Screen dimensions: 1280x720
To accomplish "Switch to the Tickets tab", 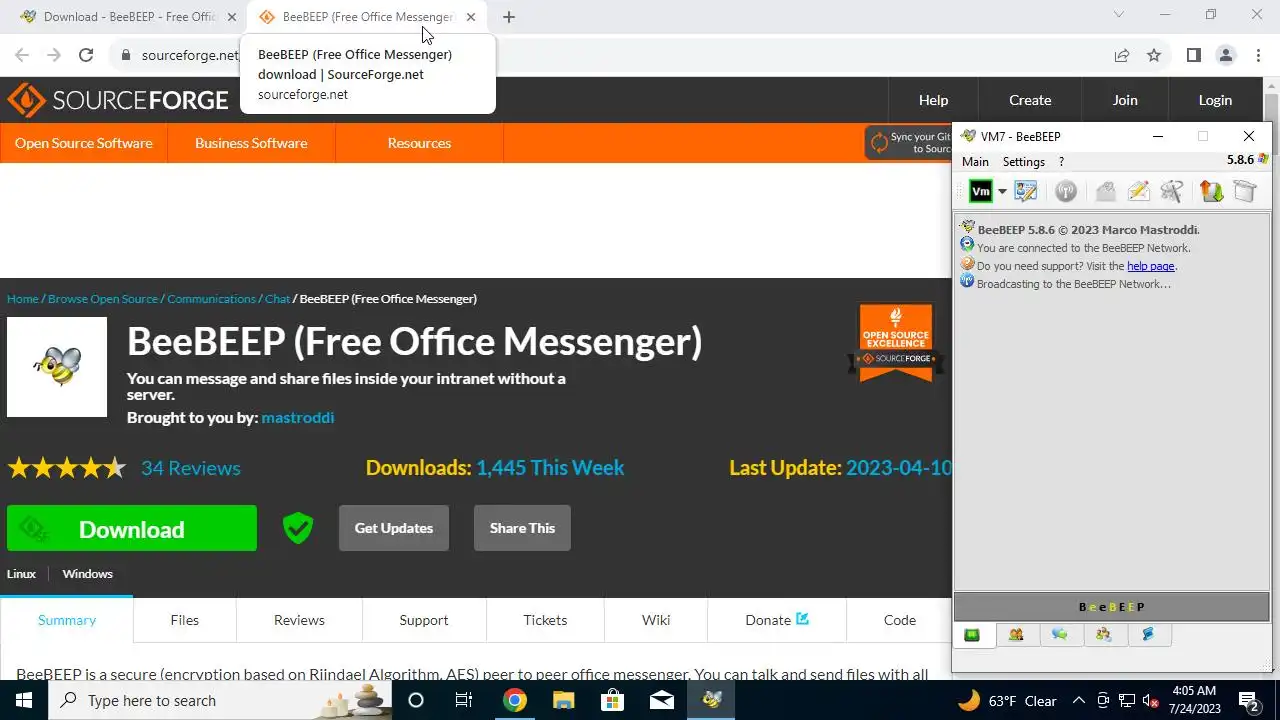I will click(545, 620).
